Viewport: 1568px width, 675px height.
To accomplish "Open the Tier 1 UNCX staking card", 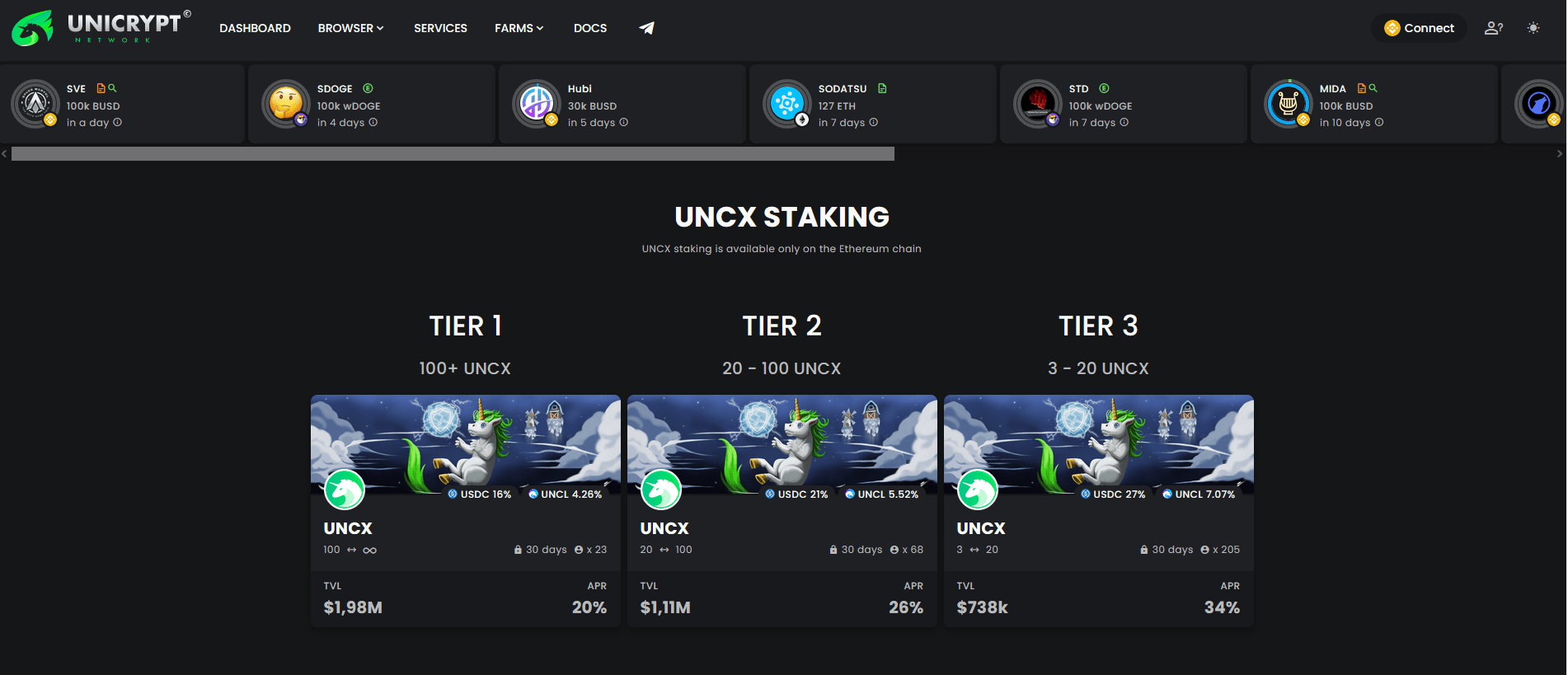I will tap(466, 511).
